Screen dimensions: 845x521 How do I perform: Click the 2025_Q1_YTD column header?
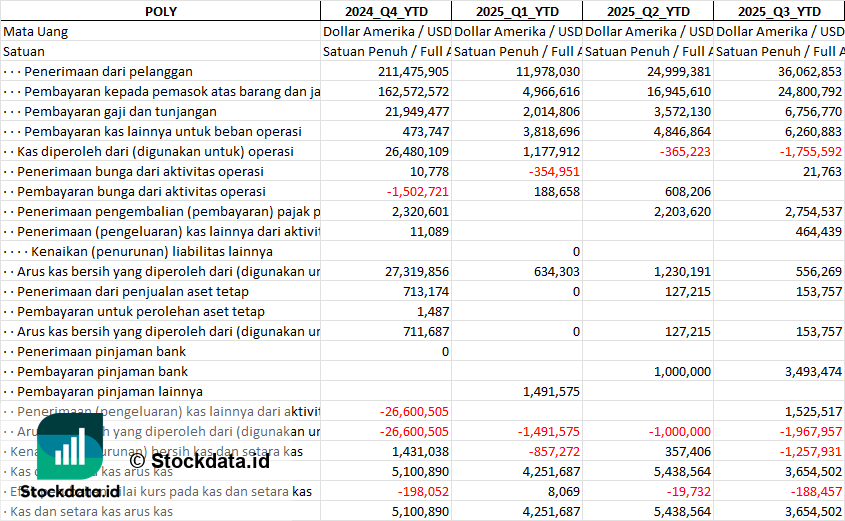(x=517, y=11)
